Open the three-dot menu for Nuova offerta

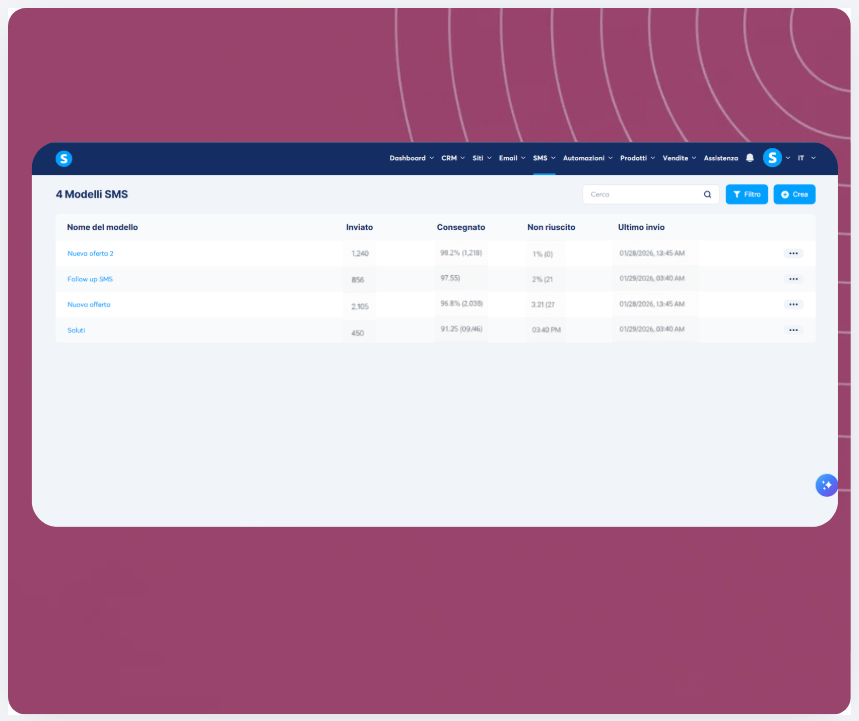(793, 304)
